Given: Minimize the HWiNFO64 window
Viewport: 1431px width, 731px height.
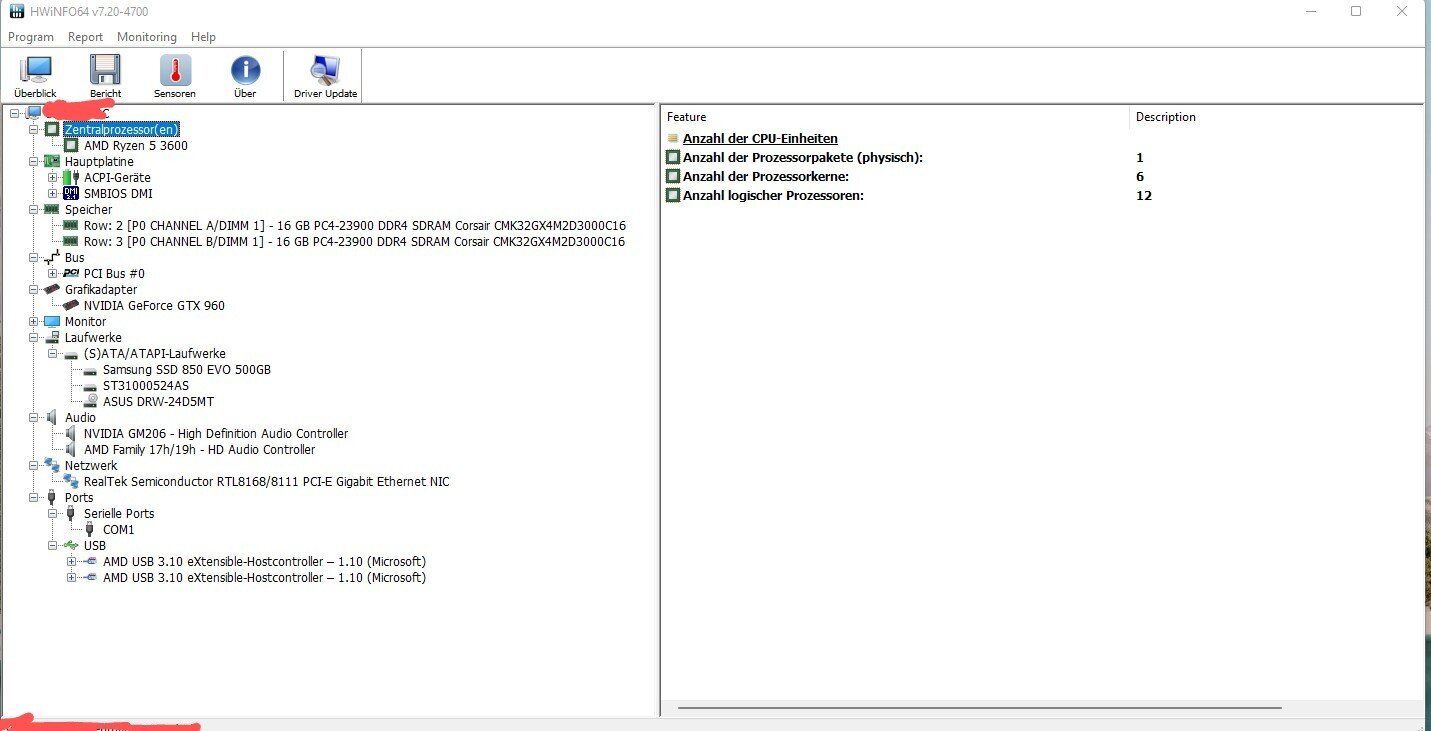Looking at the screenshot, I should pyautogui.click(x=1311, y=11).
